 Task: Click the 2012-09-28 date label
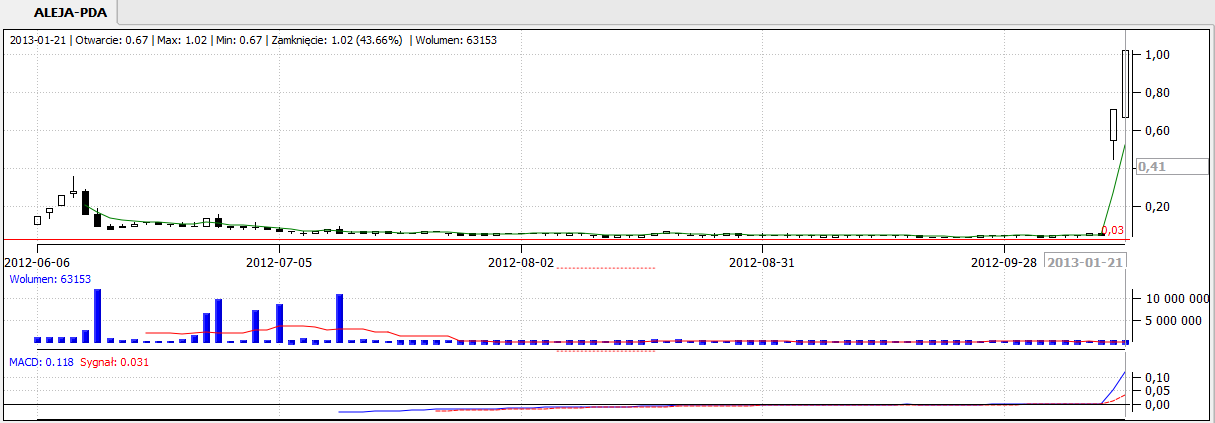tap(1005, 263)
